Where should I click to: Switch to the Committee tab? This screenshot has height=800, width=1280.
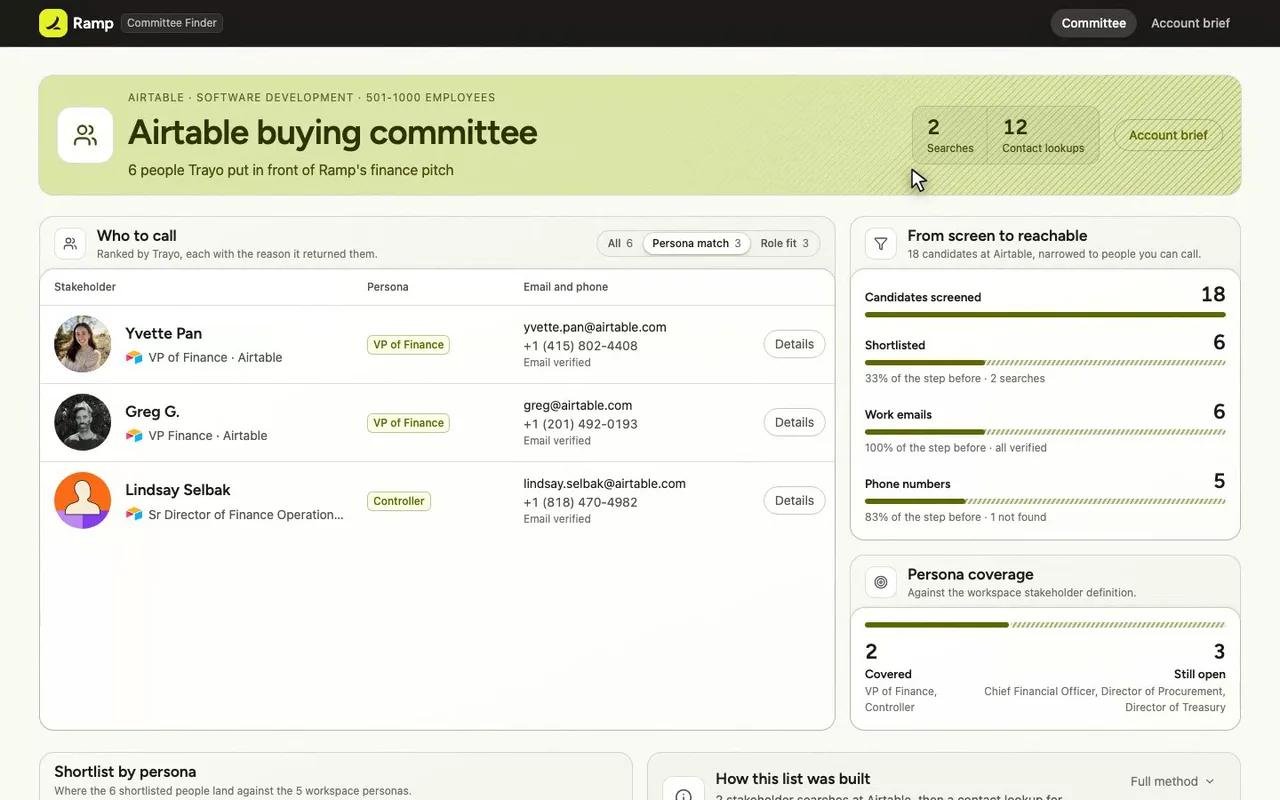click(1093, 23)
